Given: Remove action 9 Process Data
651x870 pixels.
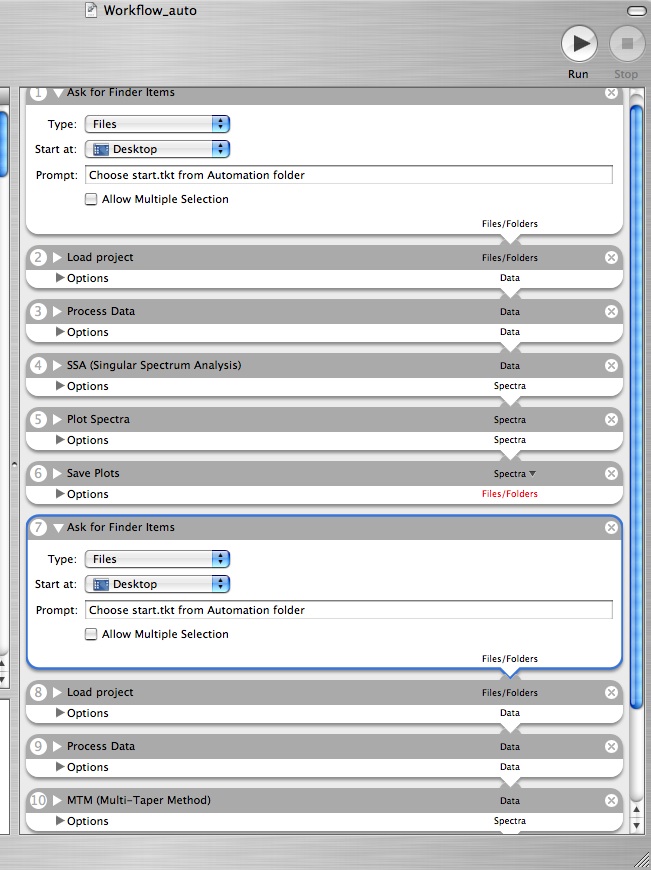Looking at the screenshot, I should click(x=611, y=746).
